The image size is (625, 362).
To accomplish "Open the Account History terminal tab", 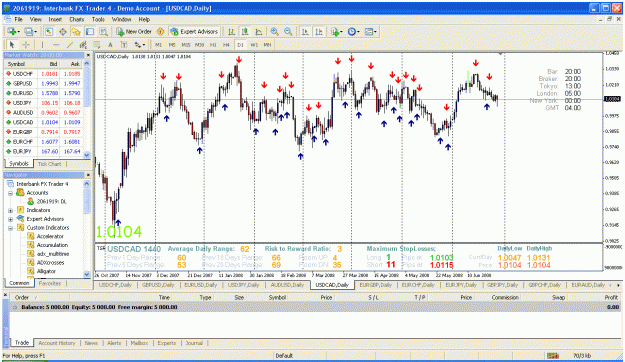I will point(57,343).
